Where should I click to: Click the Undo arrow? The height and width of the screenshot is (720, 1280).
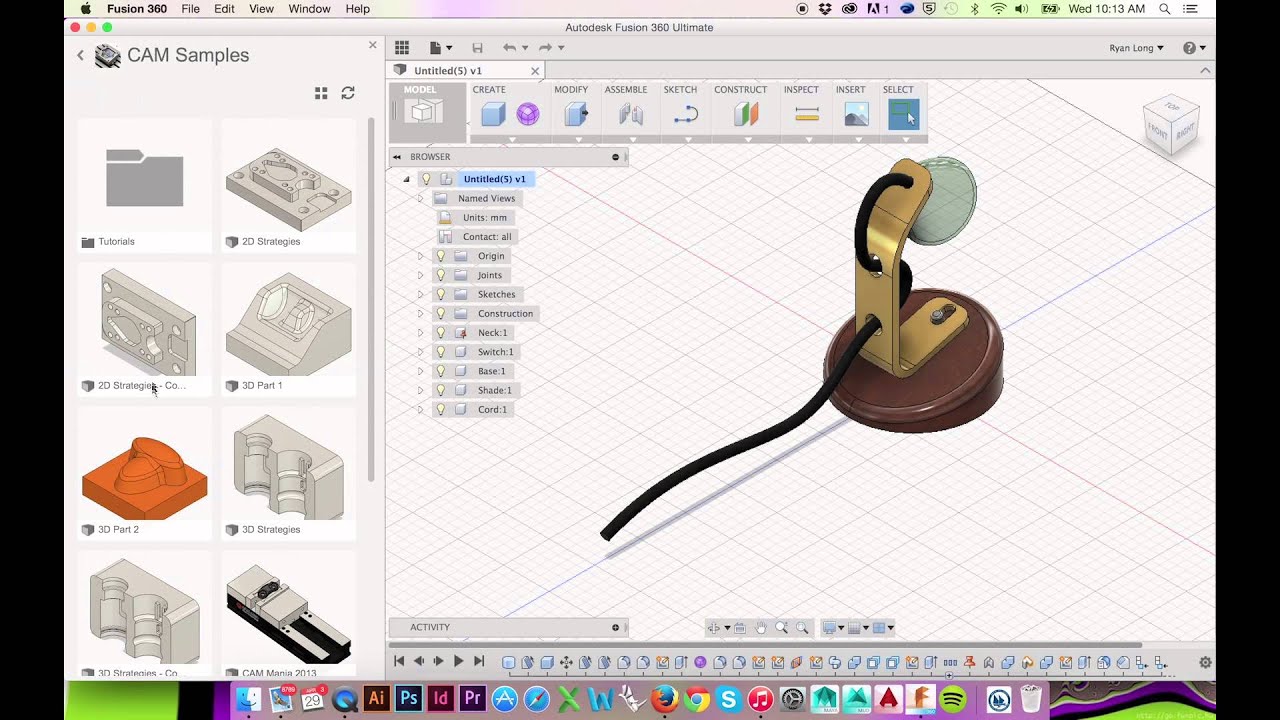(x=509, y=47)
